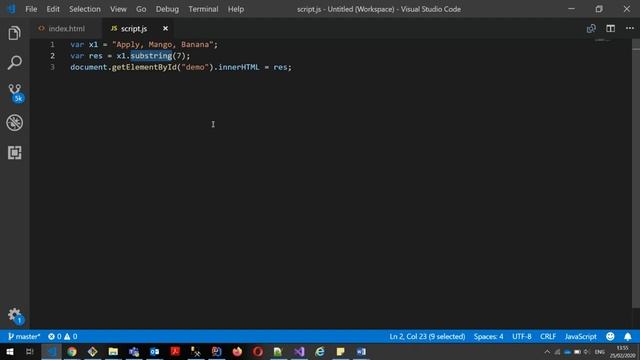Open the Manage gear settings menu
Image resolution: width=640 pixels, height=360 pixels.
(15, 316)
